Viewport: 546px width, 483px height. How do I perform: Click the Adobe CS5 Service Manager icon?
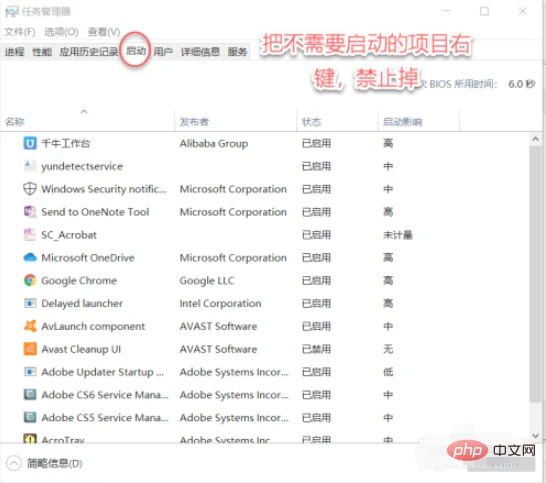[30, 418]
